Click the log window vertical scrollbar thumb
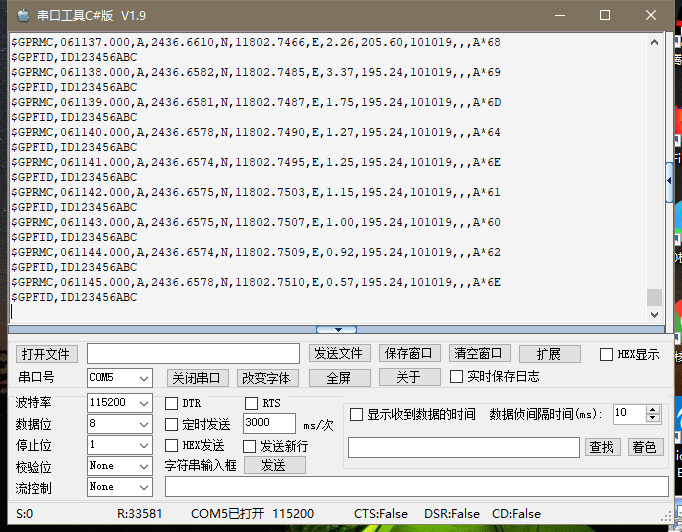 click(x=655, y=297)
